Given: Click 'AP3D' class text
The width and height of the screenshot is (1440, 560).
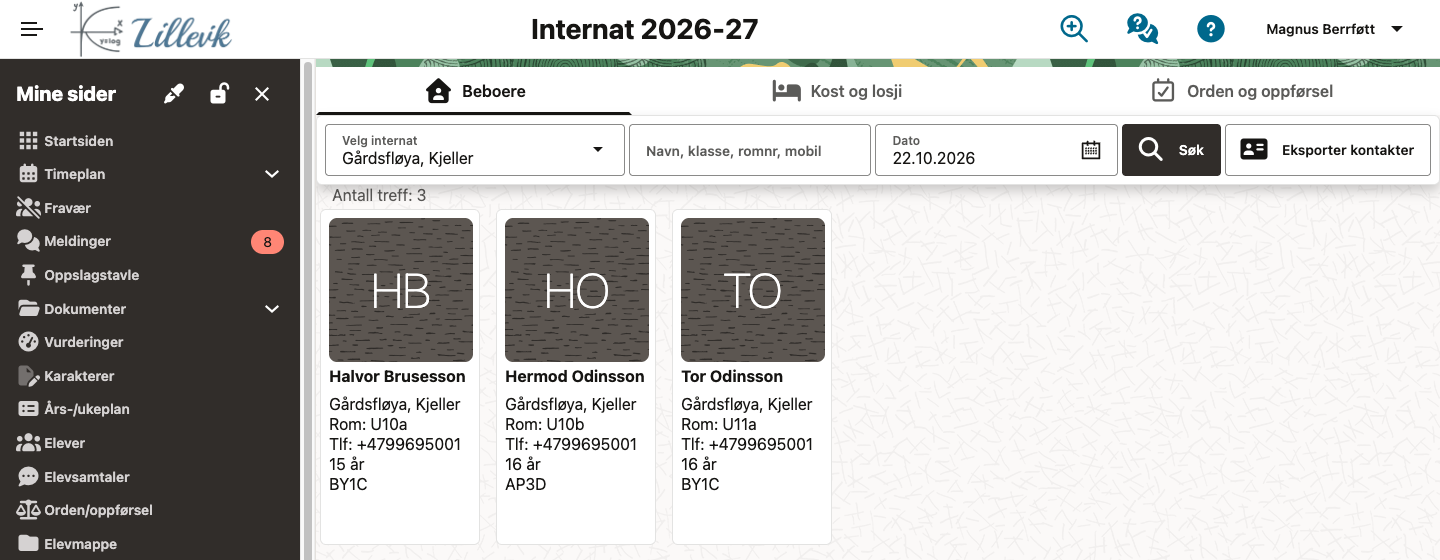Looking at the screenshot, I should click(526, 485).
